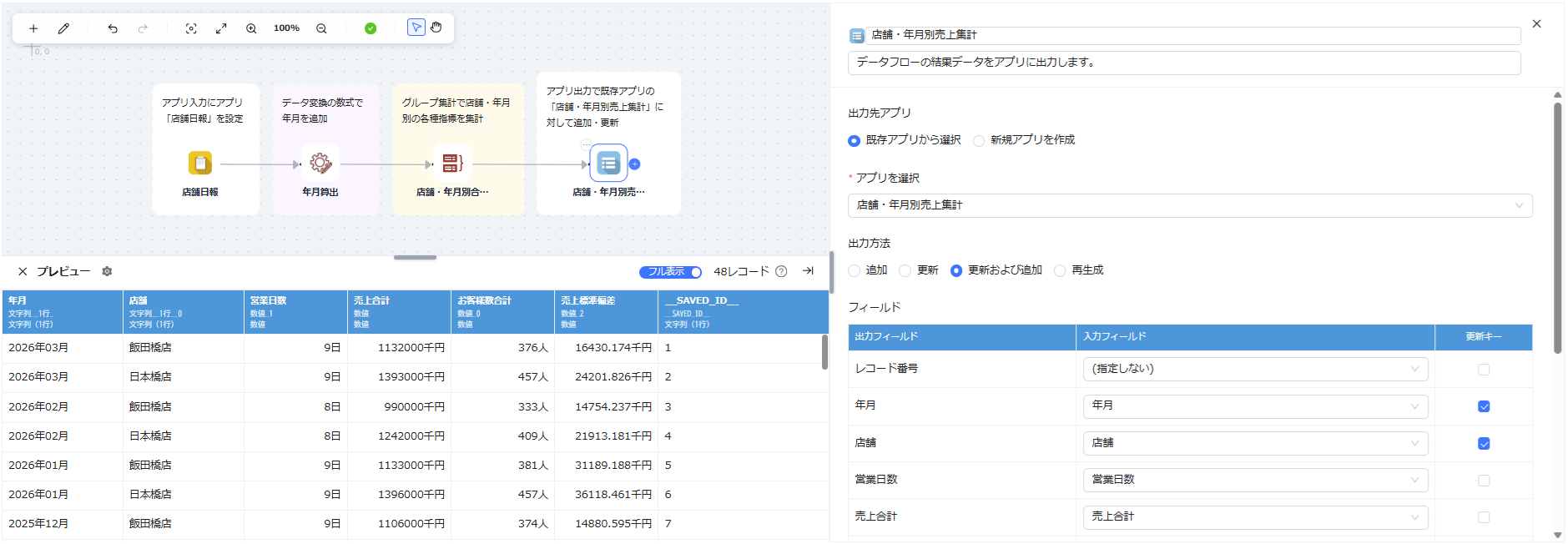Select the hand pan tool
Image resolution: width=1568 pixels, height=544 pixels.
tap(436, 28)
